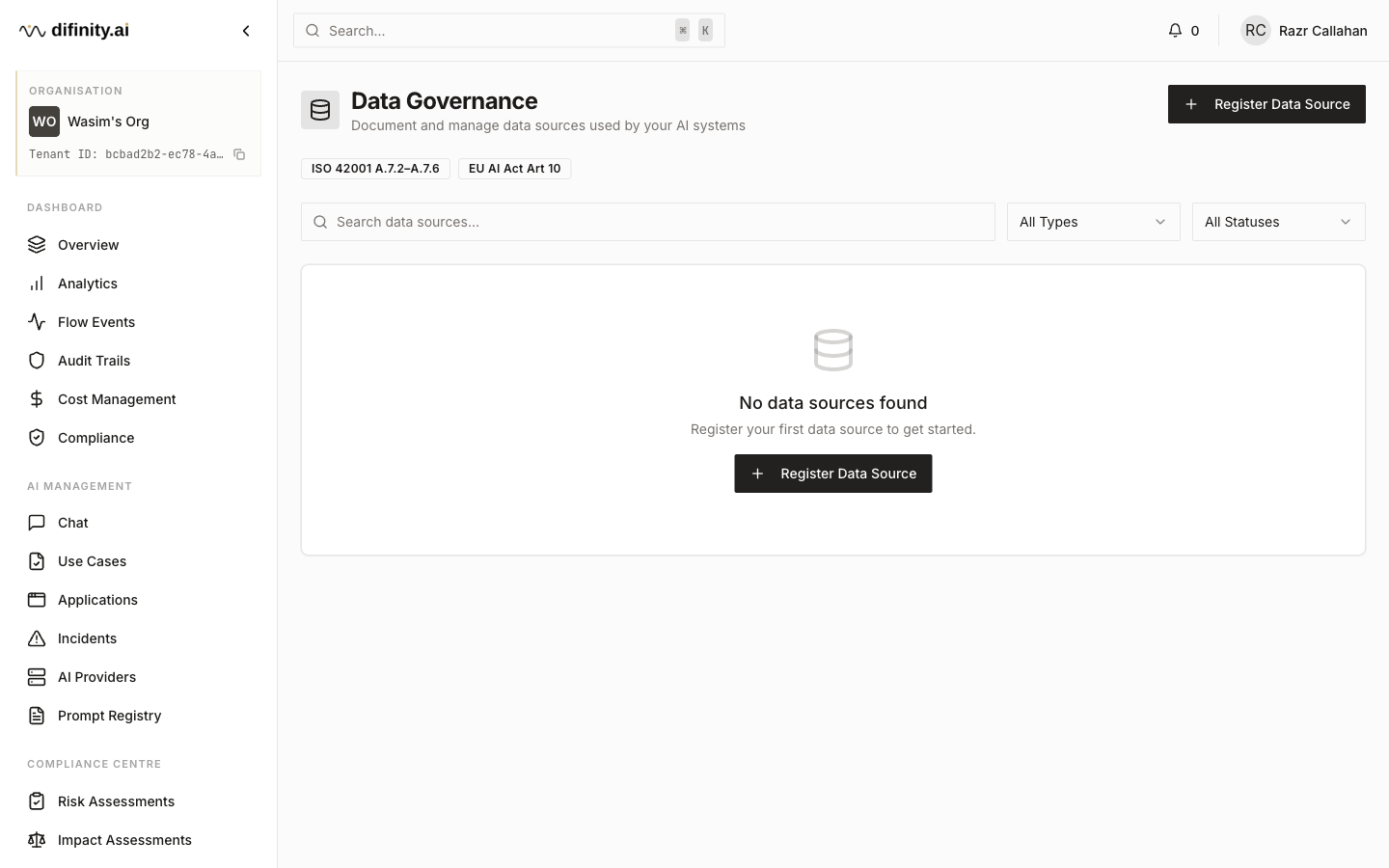Viewport: 1389px width, 868px height.
Task: Click the difinity.ai logo
Action: [74, 31]
